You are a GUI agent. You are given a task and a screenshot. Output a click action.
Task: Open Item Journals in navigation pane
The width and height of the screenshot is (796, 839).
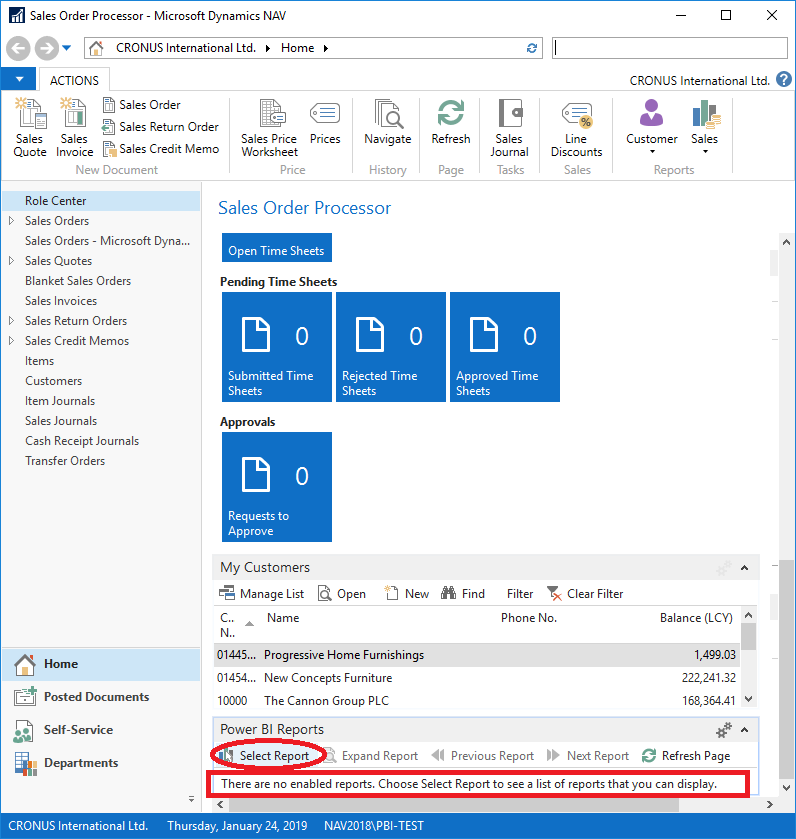[60, 401]
